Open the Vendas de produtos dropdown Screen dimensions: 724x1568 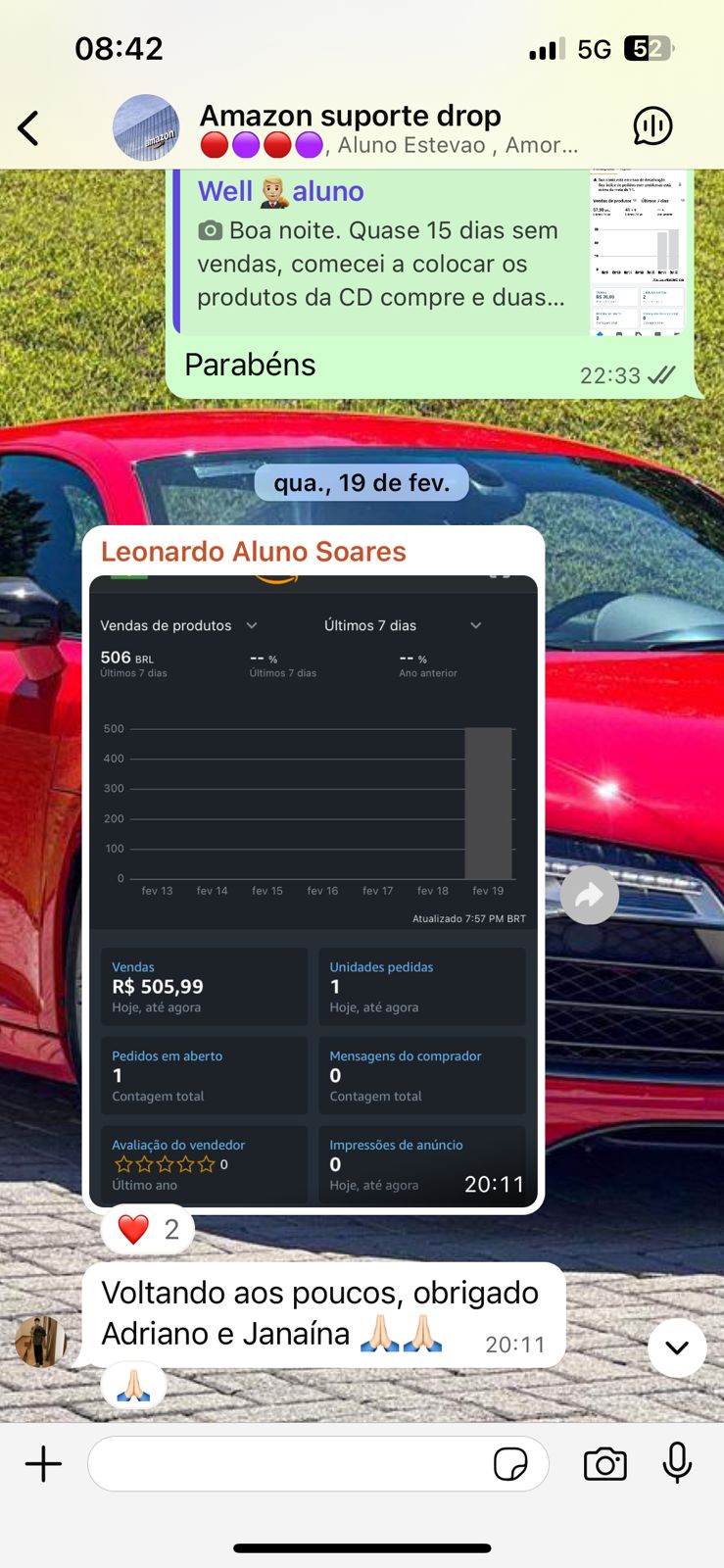178,625
